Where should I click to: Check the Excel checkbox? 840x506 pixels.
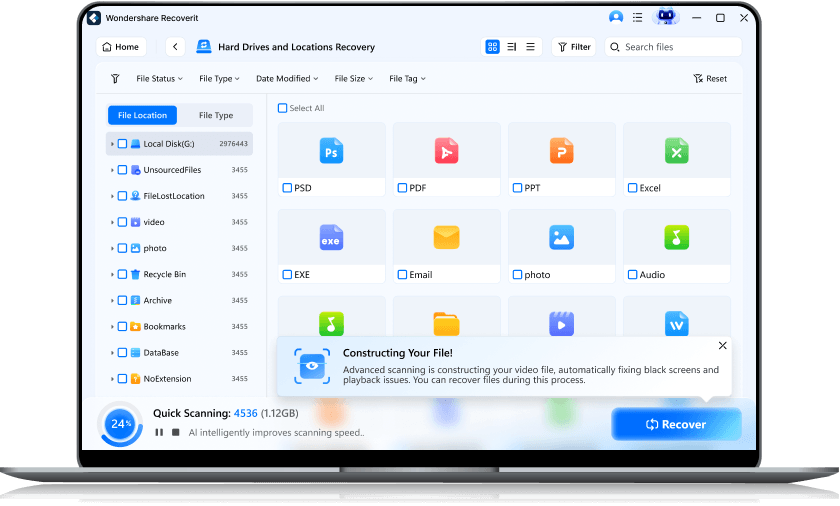point(633,188)
